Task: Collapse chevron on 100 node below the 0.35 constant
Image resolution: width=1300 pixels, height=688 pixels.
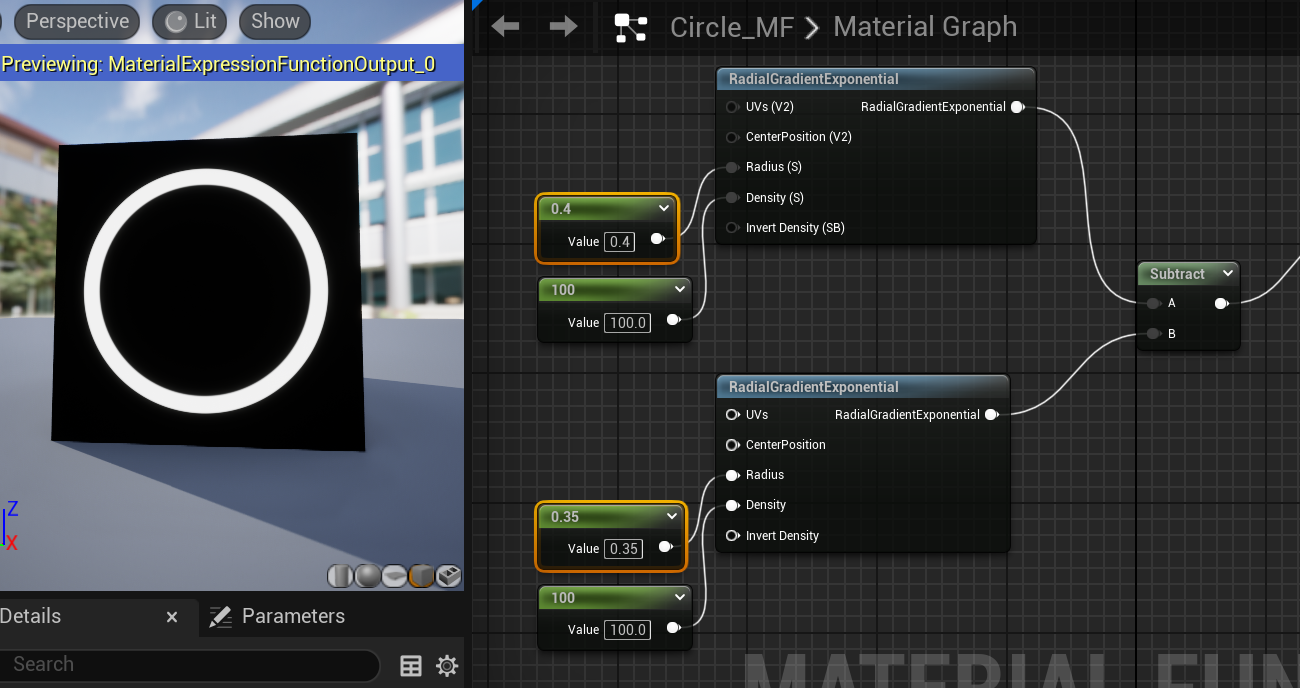Action: [679, 597]
